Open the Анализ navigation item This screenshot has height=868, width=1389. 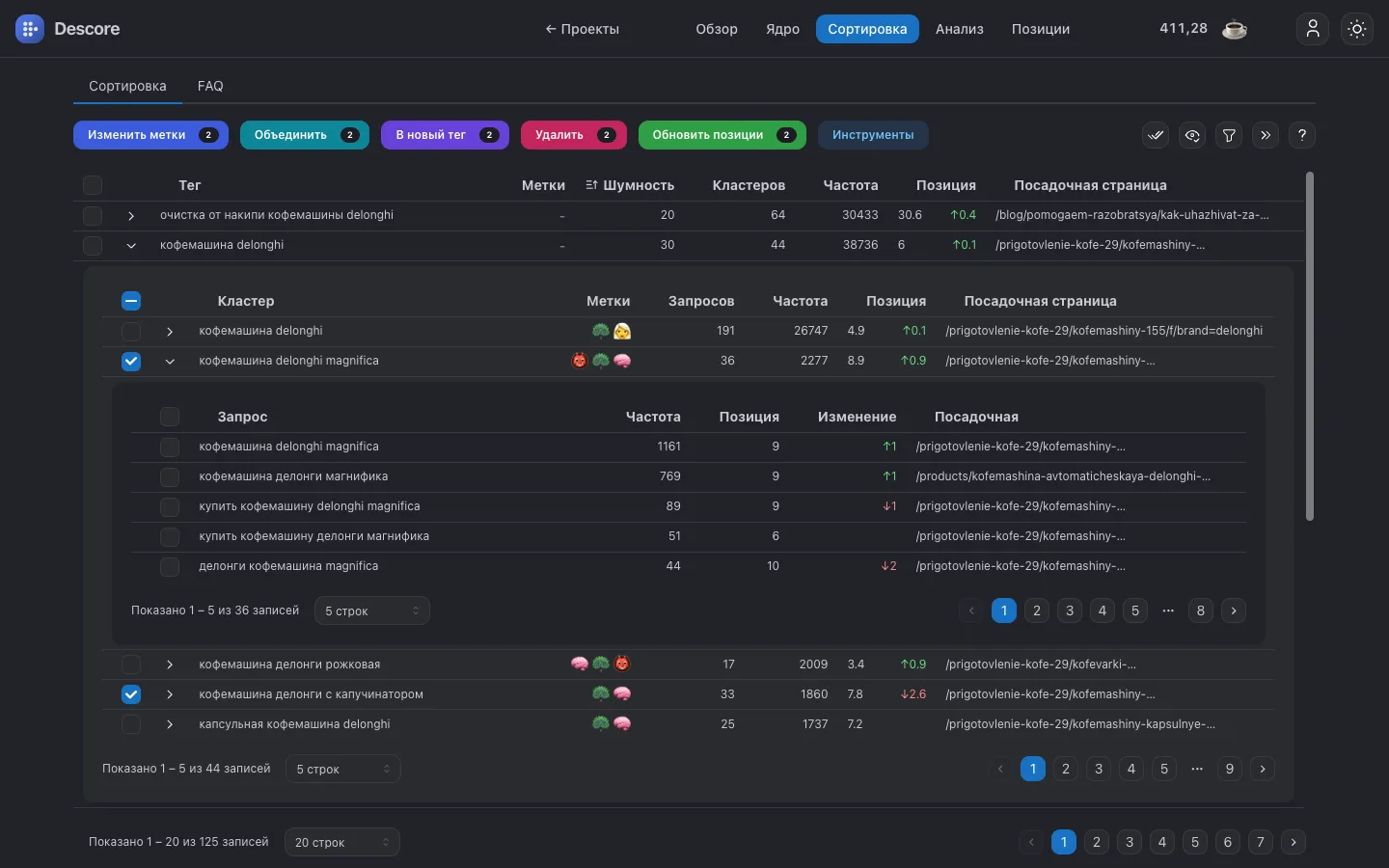tap(960, 29)
